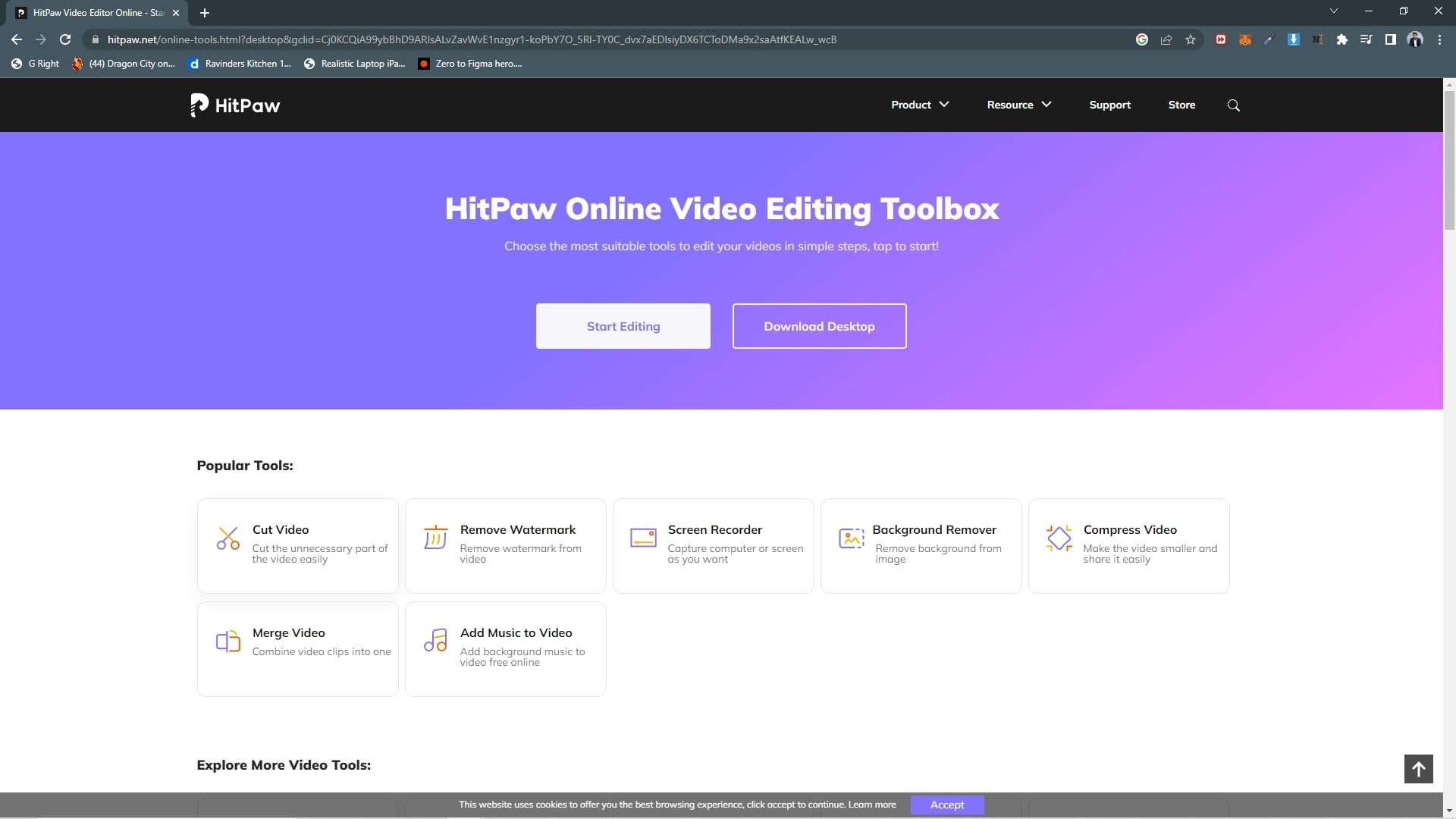Accept the cookies notice

[946, 805]
